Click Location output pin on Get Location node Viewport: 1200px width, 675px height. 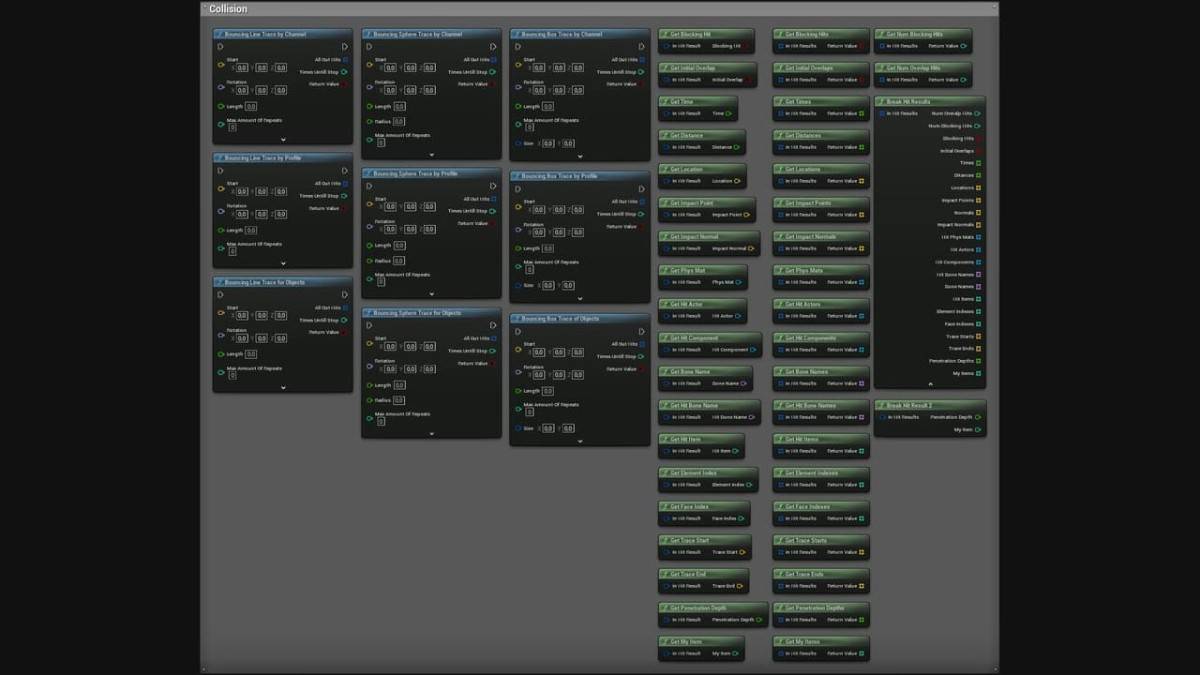click(x=738, y=181)
